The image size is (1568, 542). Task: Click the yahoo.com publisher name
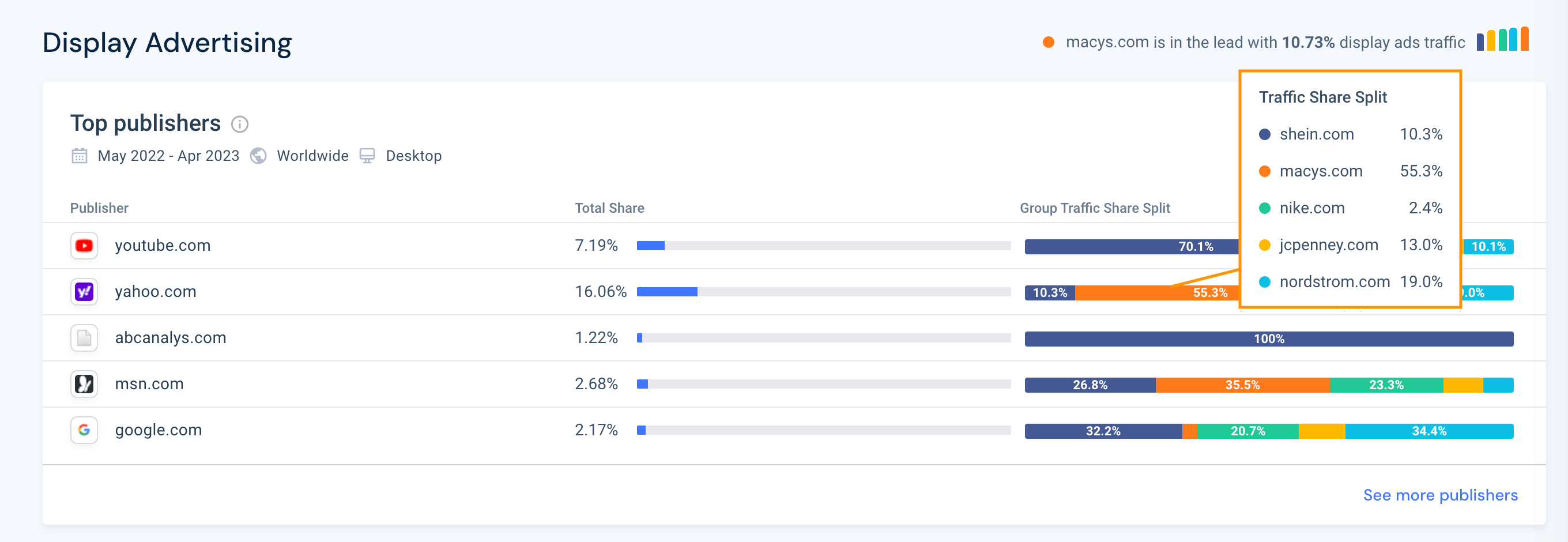pyautogui.click(x=155, y=292)
